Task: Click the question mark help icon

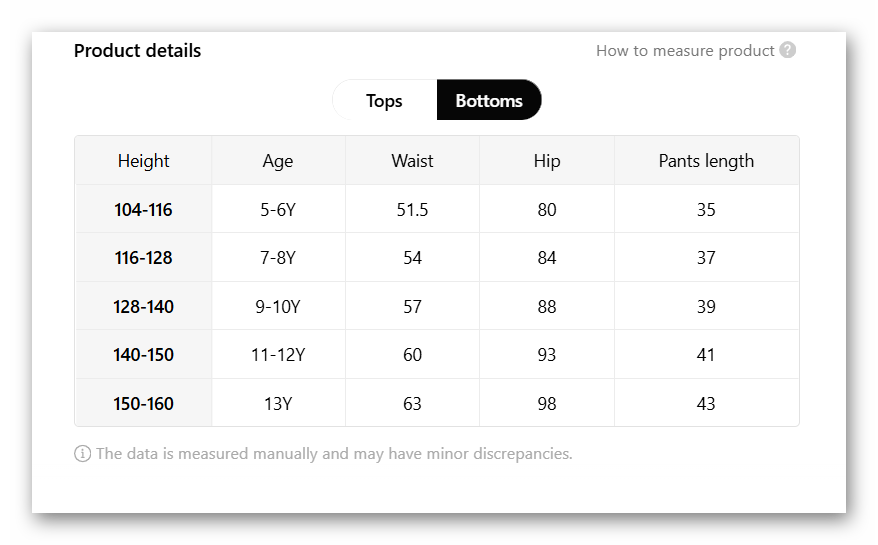Action: (x=788, y=50)
